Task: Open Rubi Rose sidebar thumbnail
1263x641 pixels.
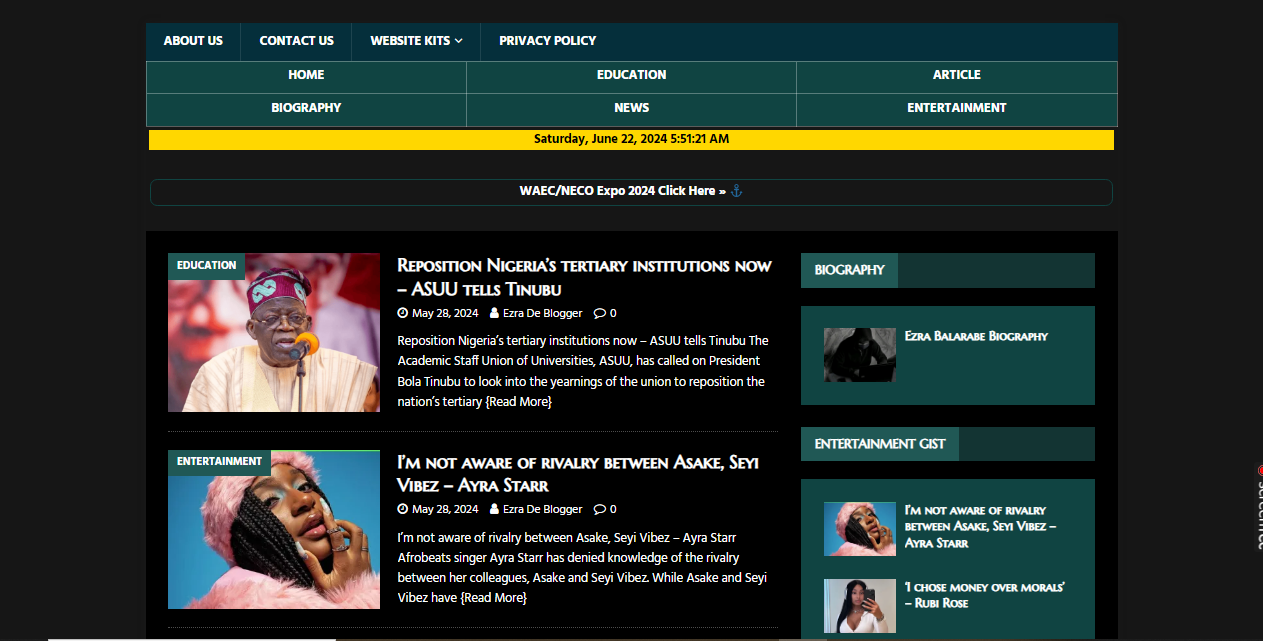Action: coord(859,605)
